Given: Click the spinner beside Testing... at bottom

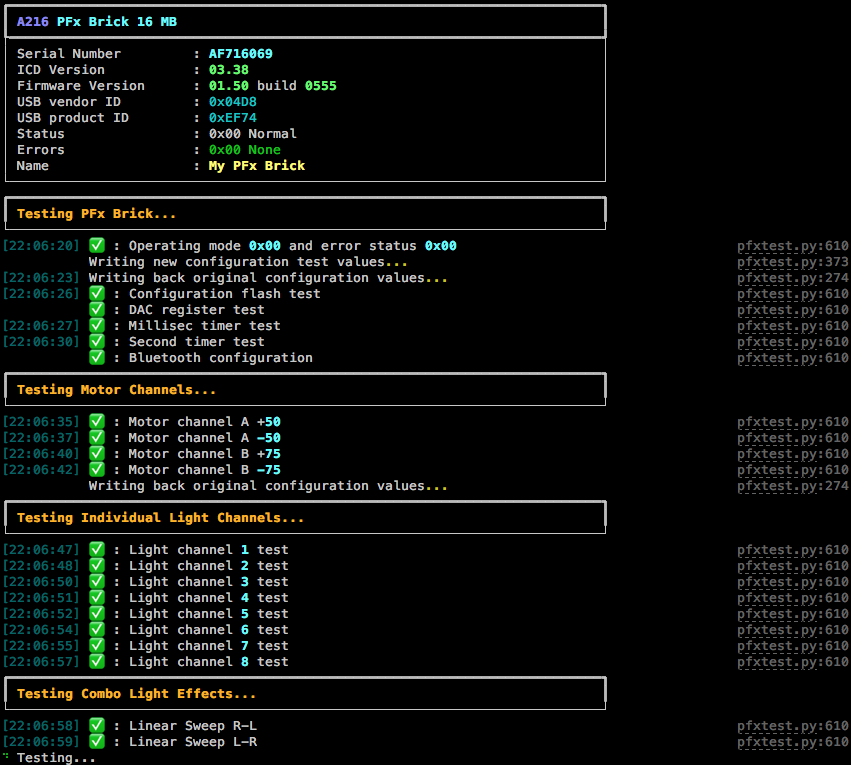Looking at the screenshot, I should pyautogui.click(x=6, y=756).
